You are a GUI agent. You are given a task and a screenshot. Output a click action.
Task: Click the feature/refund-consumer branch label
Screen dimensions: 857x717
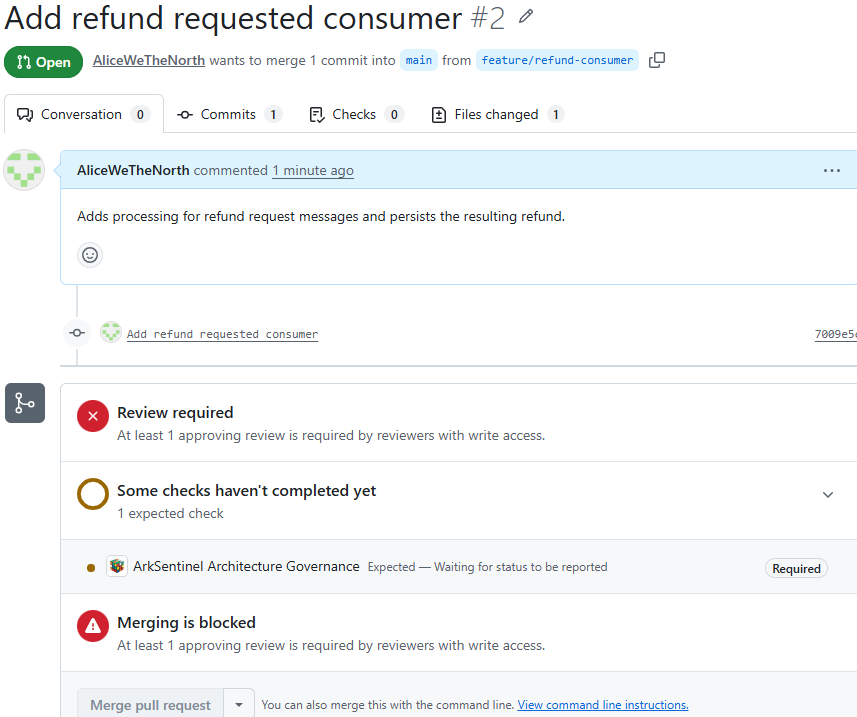pyautogui.click(x=557, y=60)
